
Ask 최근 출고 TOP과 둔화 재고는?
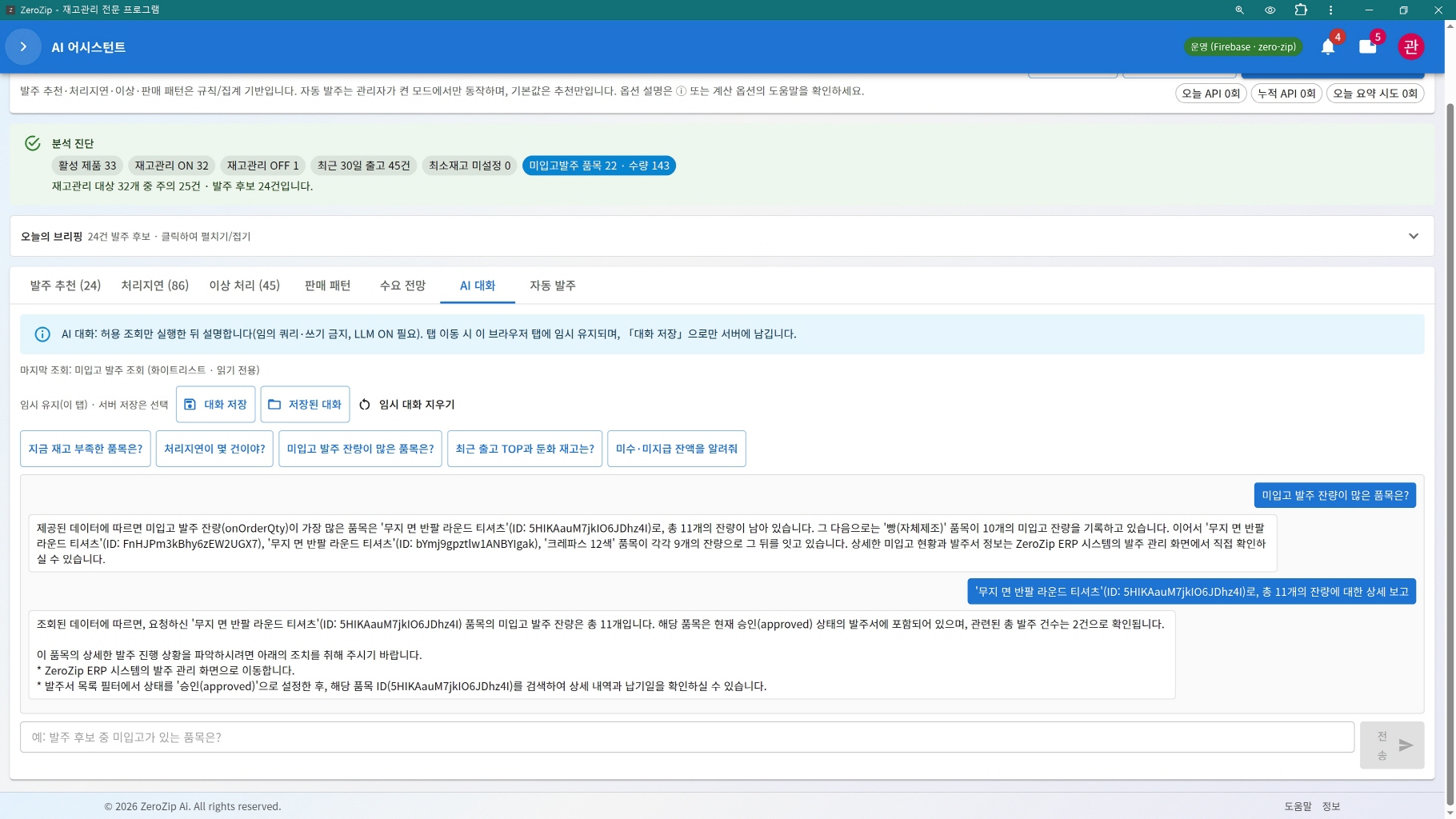525,449
